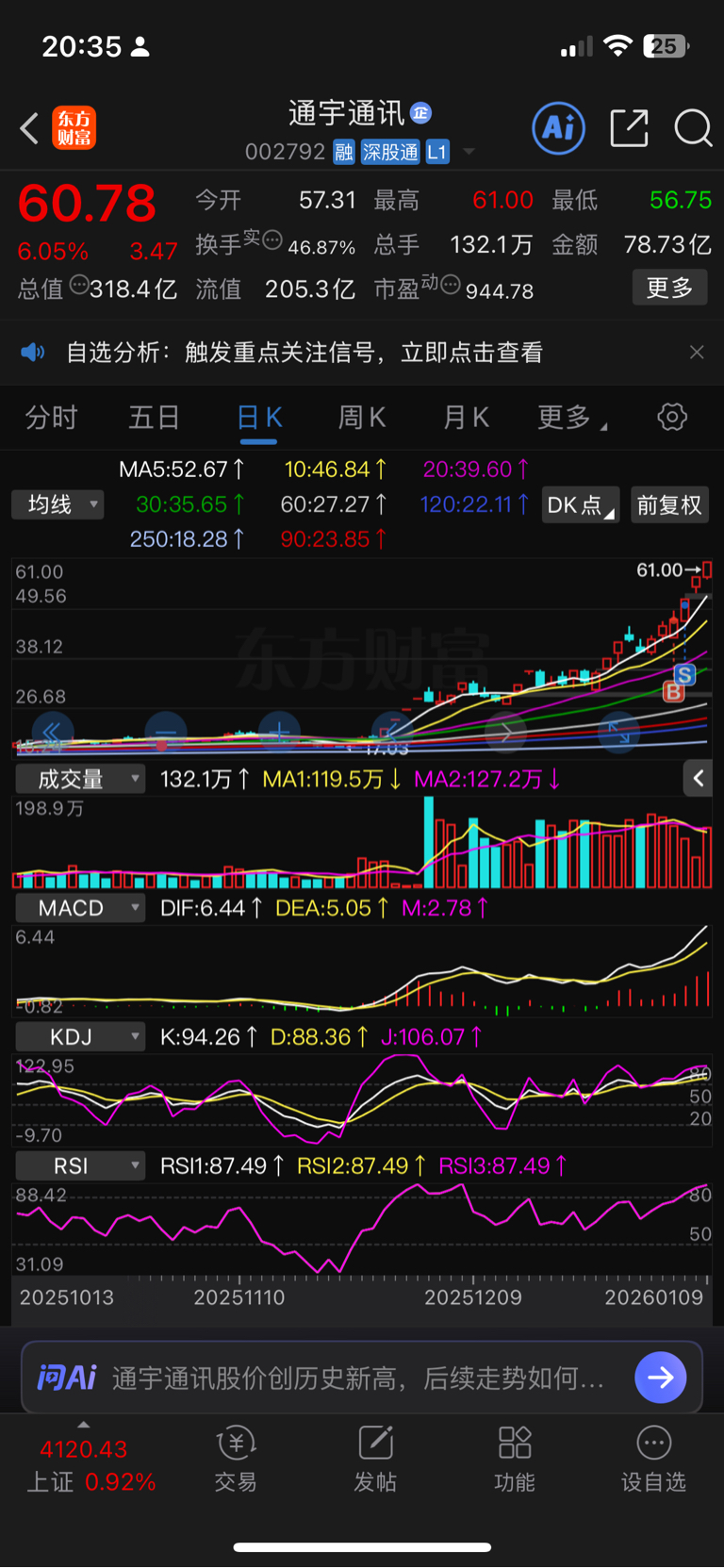The height and width of the screenshot is (1568, 724).
Task: Tap the price 60.78
Action: [x=87, y=204]
